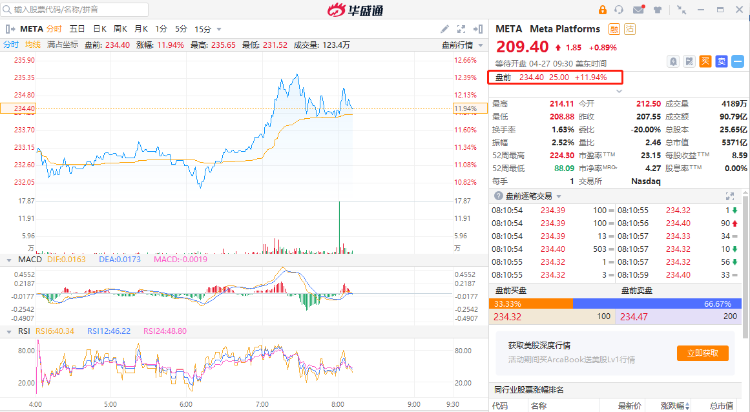Toggle 均线 moving average display
Screen dimensions: 750x412
(33, 44)
